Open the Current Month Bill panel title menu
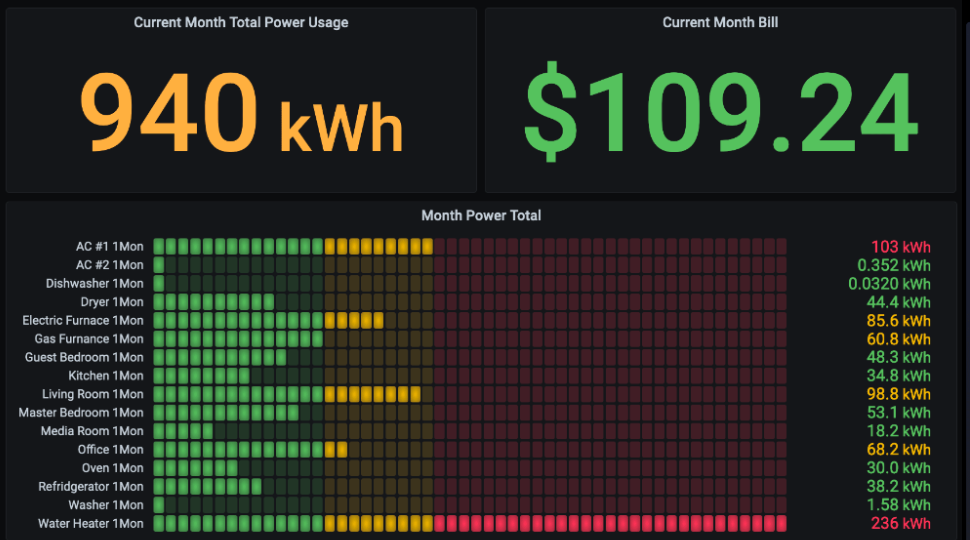The width and height of the screenshot is (970, 540). [x=720, y=22]
